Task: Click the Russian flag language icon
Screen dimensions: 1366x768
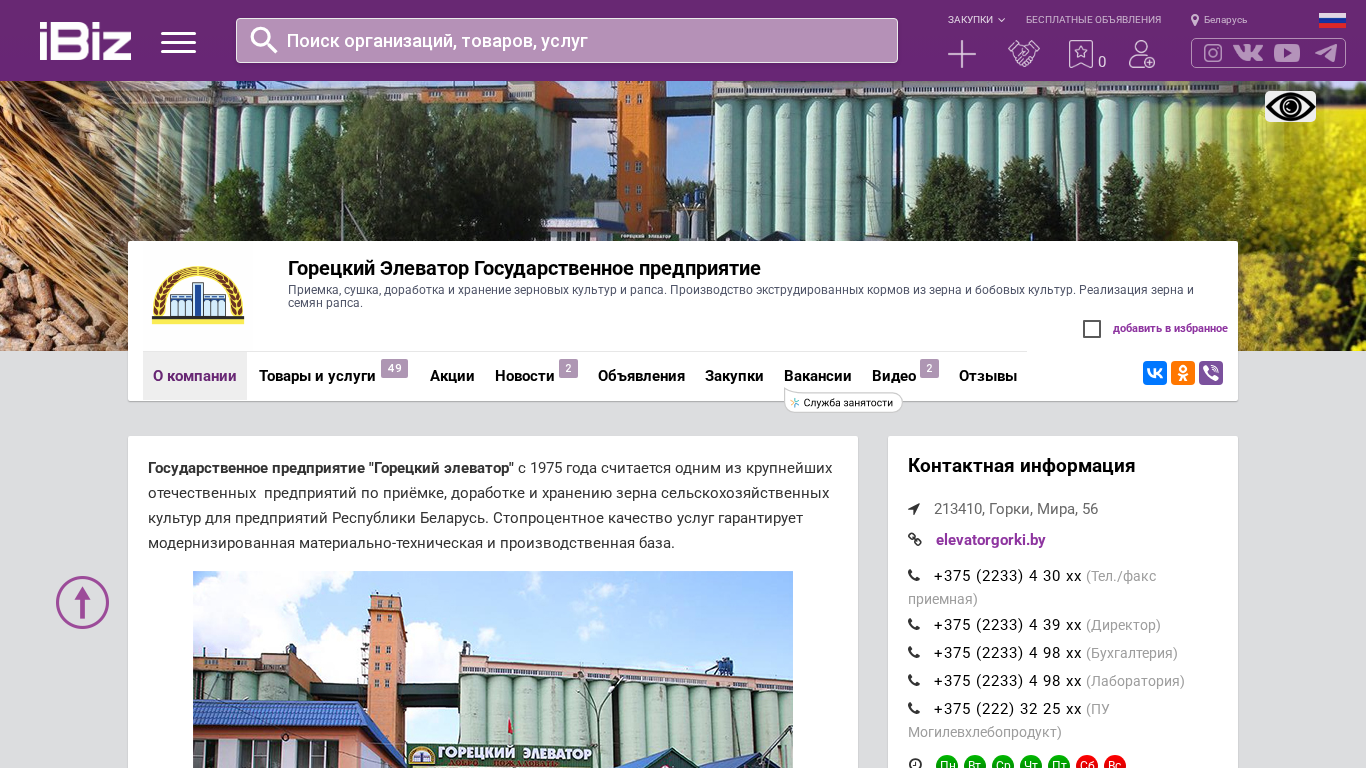Action: 1332,20
